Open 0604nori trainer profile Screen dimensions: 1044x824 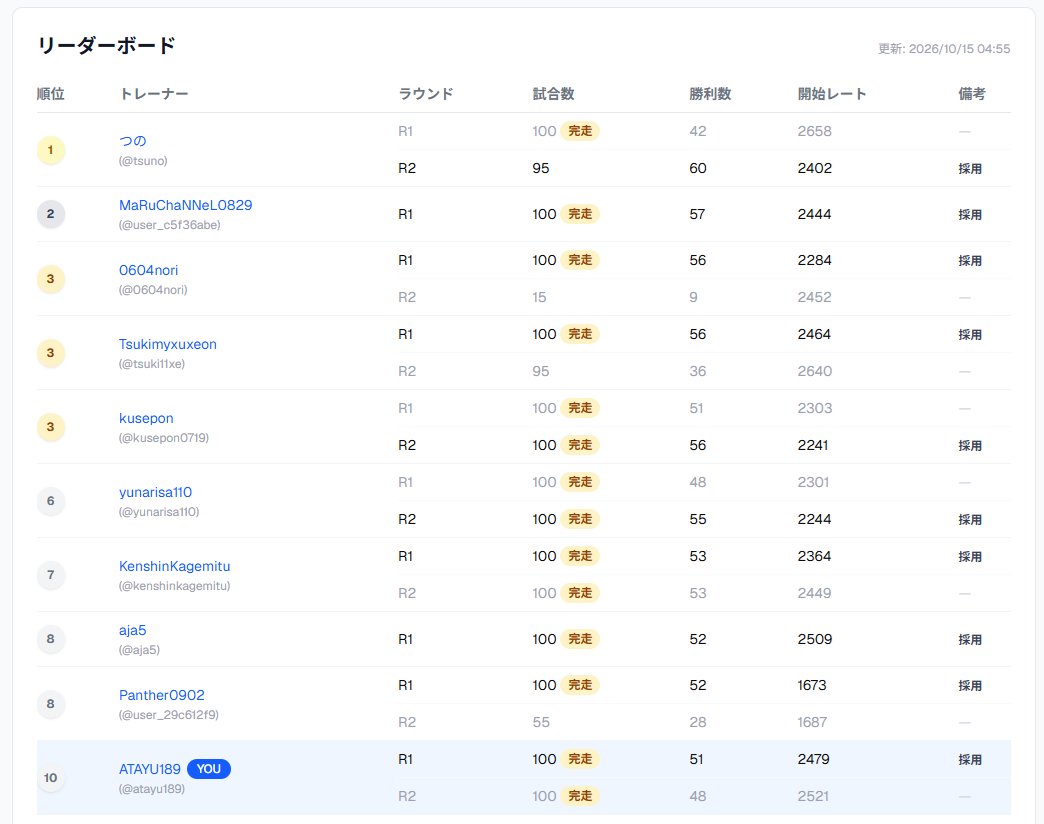[148, 270]
